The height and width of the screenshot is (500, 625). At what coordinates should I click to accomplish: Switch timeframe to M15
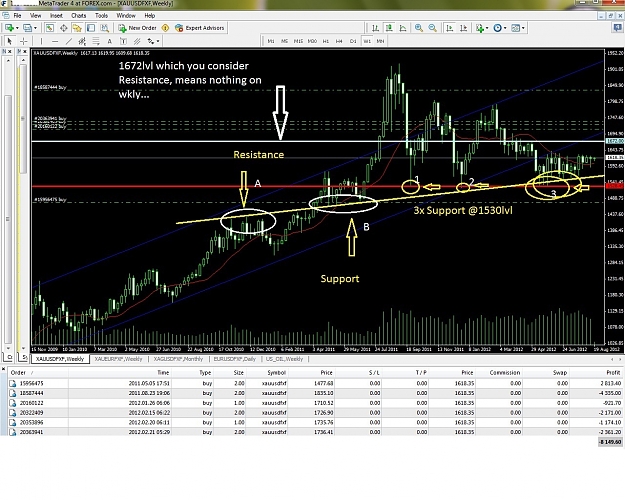pos(298,41)
